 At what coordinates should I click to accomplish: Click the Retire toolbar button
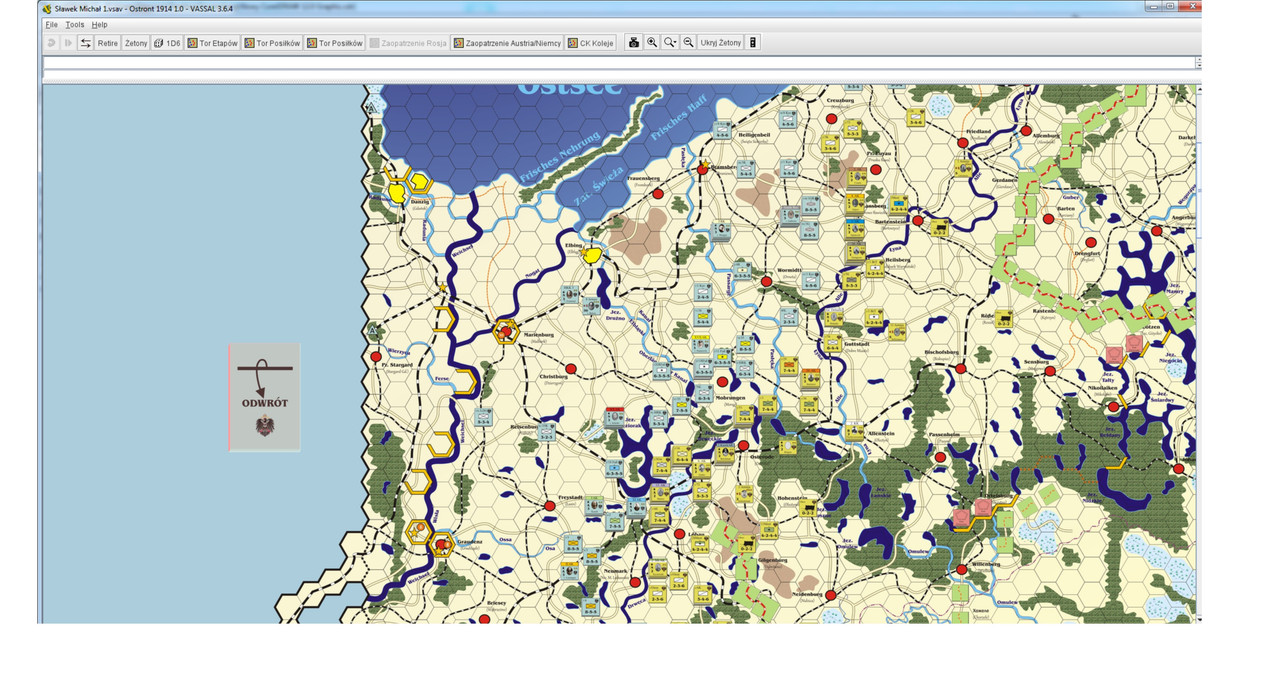tap(108, 43)
